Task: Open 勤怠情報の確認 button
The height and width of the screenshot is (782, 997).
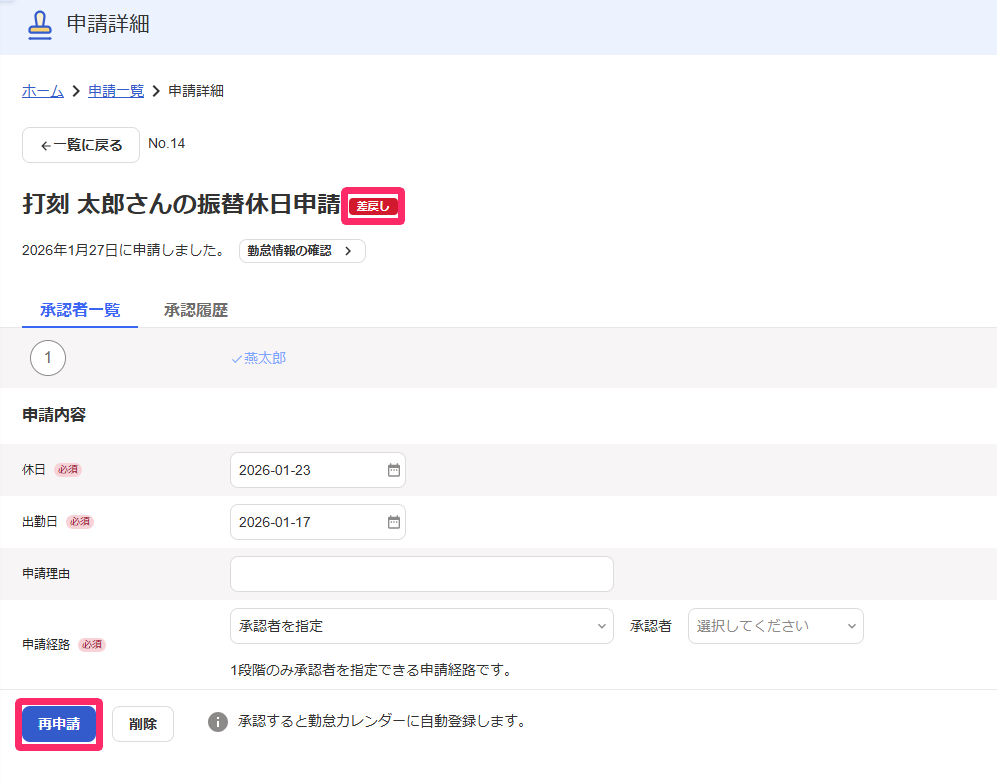Action: click(302, 250)
